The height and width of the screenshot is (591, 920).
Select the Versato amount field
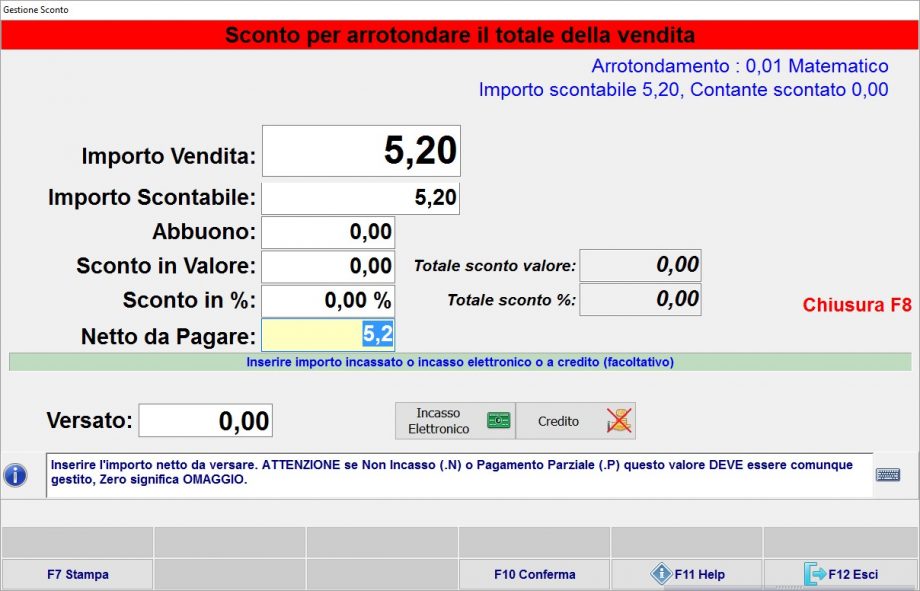(205, 420)
